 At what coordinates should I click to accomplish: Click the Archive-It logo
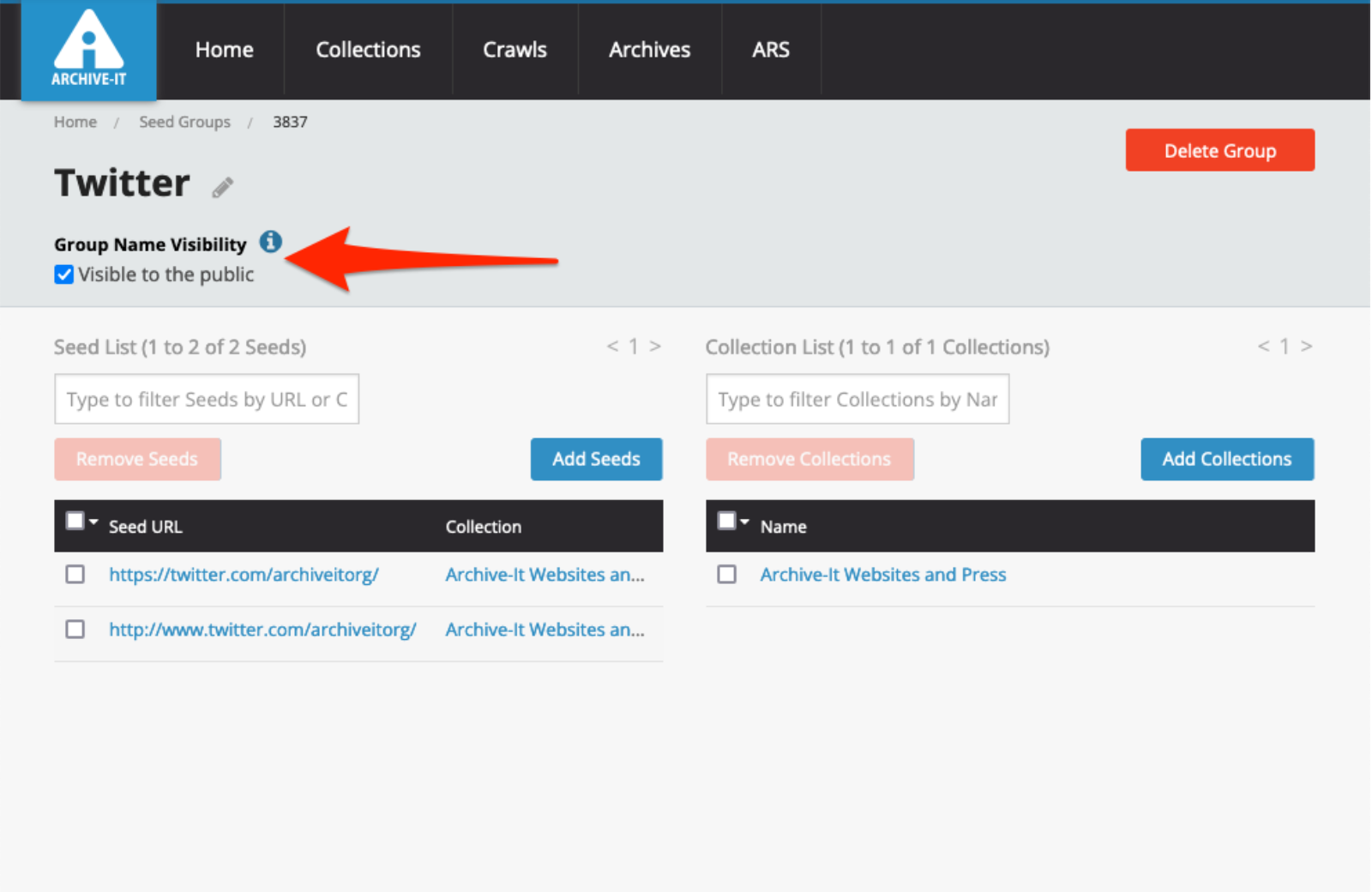point(88,51)
